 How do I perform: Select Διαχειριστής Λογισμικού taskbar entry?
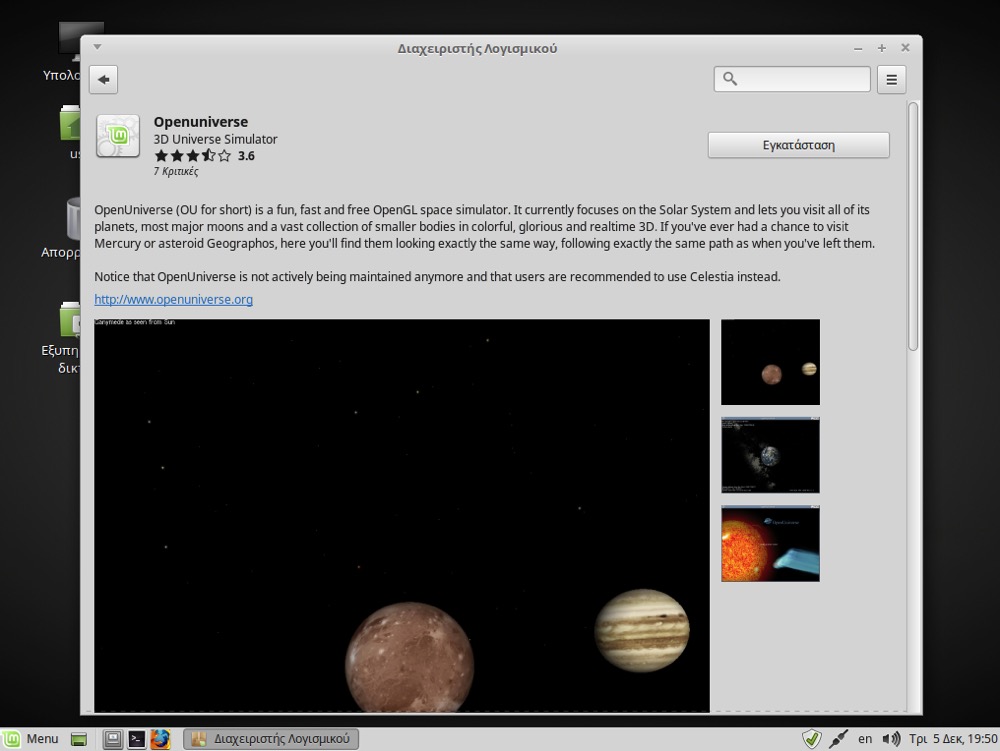[271, 739]
